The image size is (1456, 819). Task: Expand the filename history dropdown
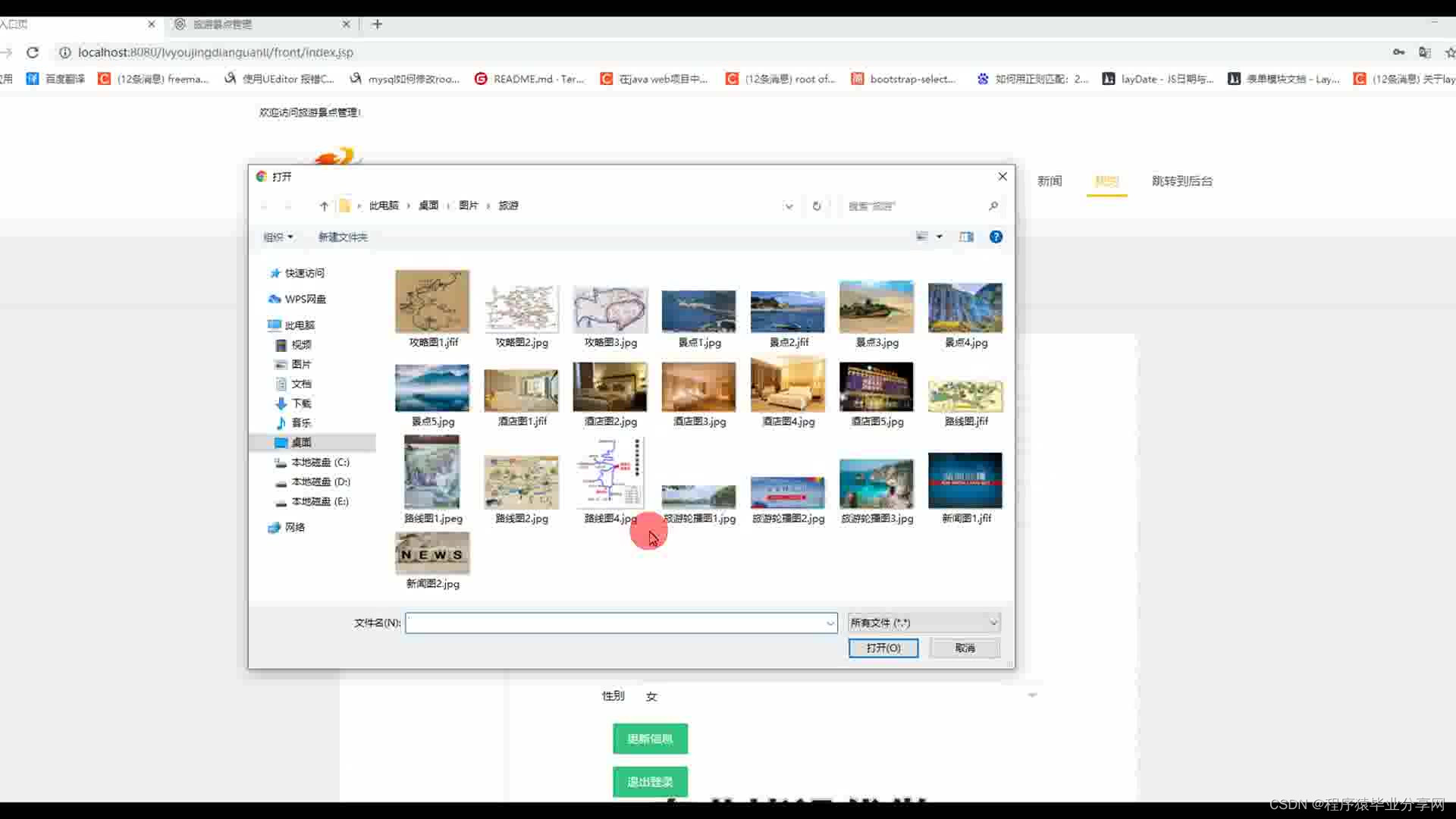pyautogui.click(x=830, y=623)
